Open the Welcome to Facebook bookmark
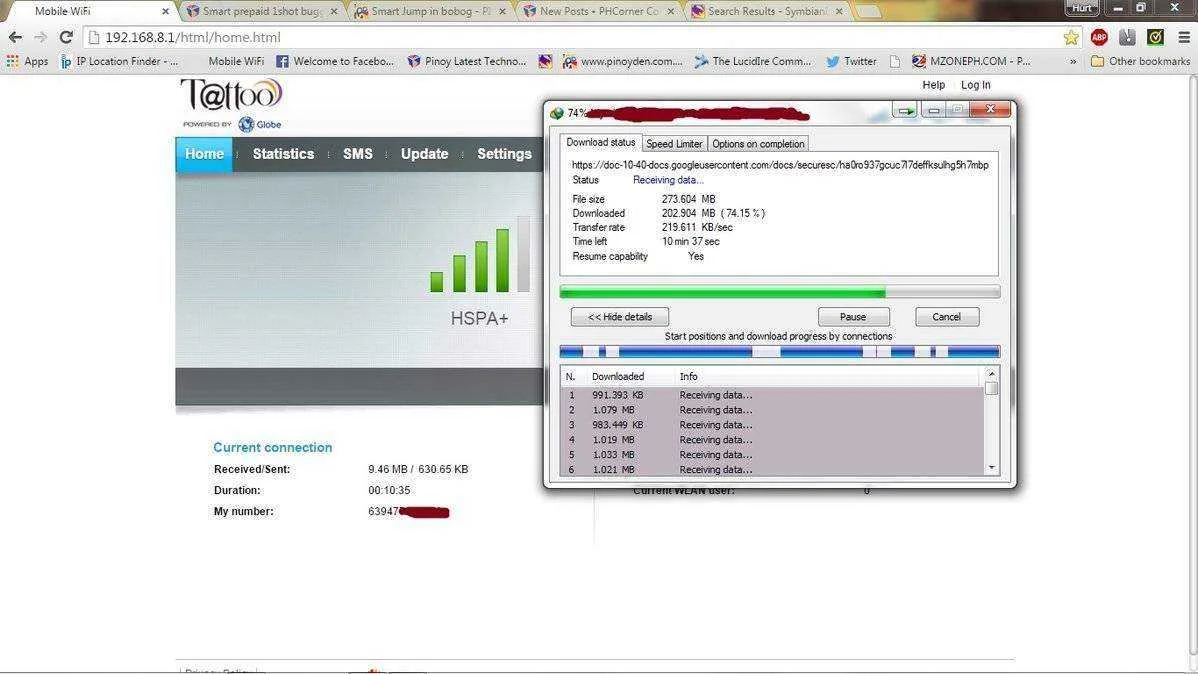This screenshot has width=1198, height=674. (x=335, y=61)
